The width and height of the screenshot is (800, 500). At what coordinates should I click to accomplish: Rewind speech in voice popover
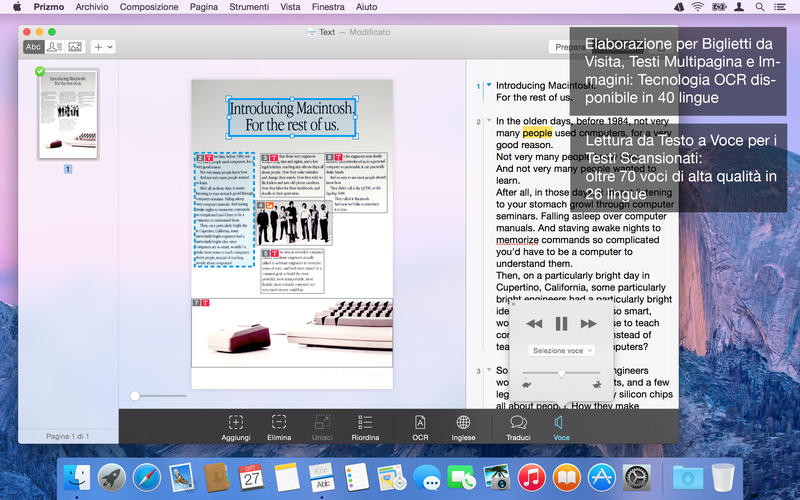click(534, 323)
